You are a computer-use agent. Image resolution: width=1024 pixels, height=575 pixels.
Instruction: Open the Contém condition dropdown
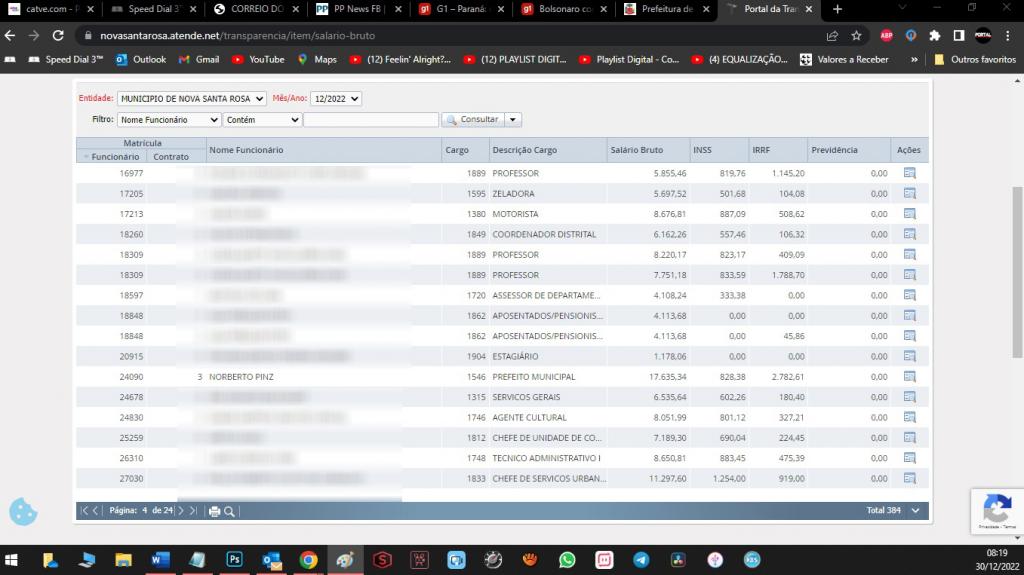tap(262, 120)
